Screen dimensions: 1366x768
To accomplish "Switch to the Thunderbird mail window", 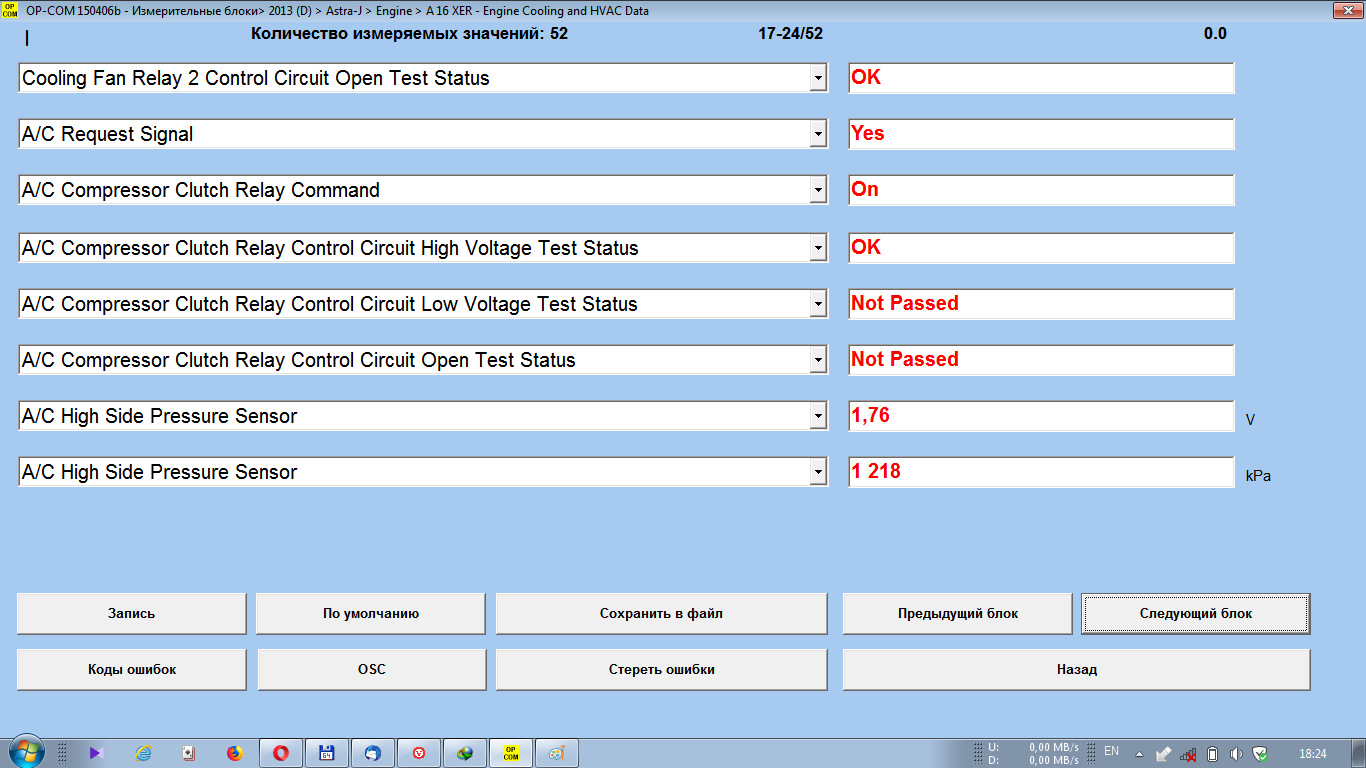I will click(373, 753).
